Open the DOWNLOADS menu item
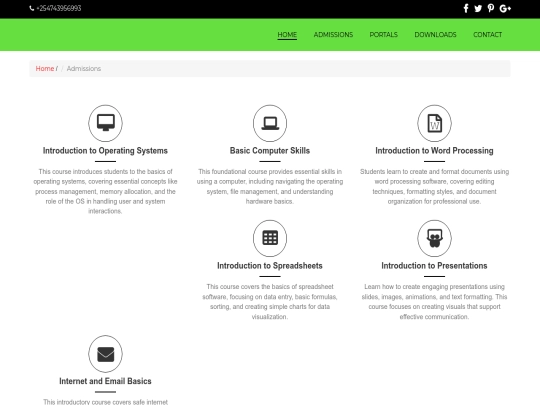540x405 pixels. [x=435, y=35]
